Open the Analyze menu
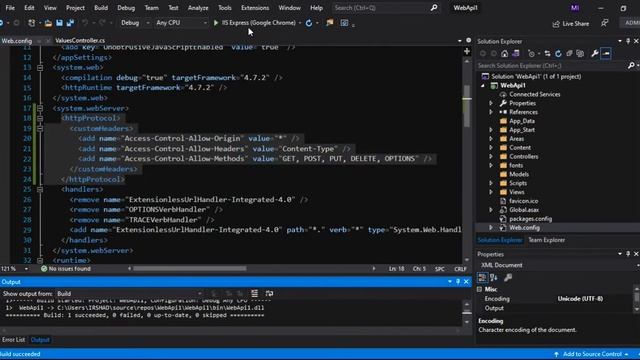This screenshot has height=360, width=640. (198, 8)
